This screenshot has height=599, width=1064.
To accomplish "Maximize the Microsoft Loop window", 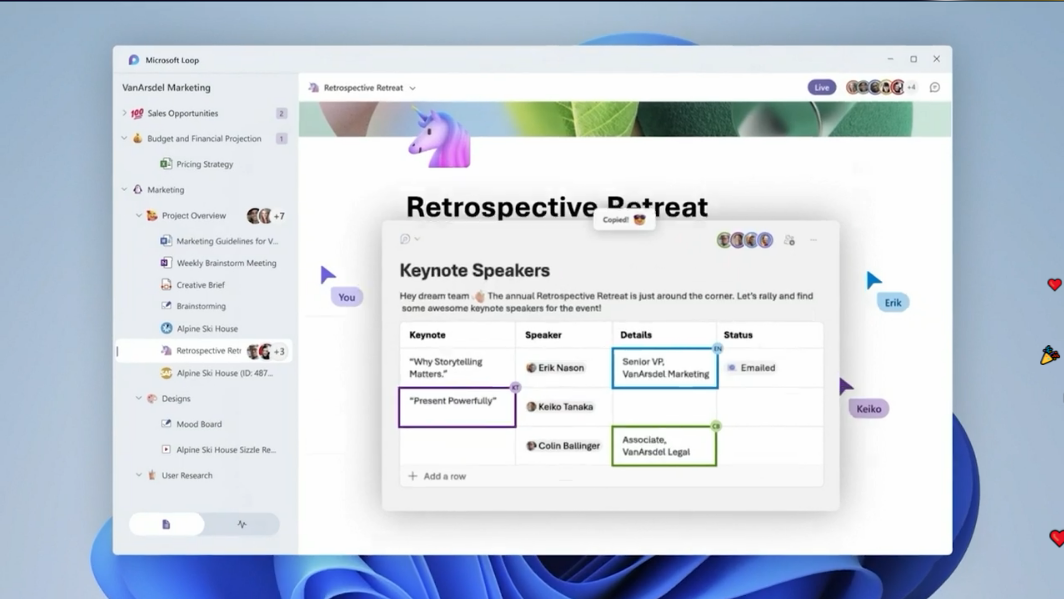I will 913,60.
